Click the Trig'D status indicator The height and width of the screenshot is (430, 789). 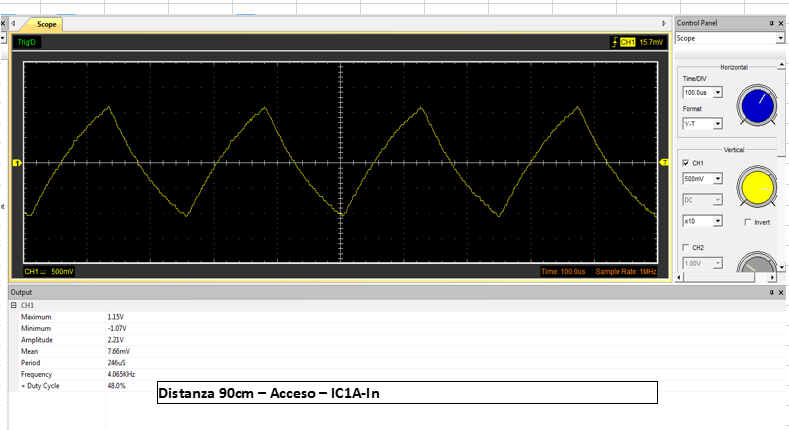[x=26, y=42]
